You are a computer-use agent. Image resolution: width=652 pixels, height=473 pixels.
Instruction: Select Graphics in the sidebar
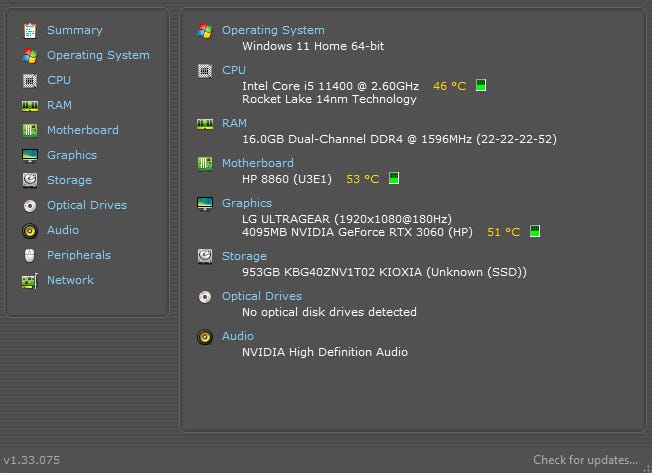pos(72,155)
